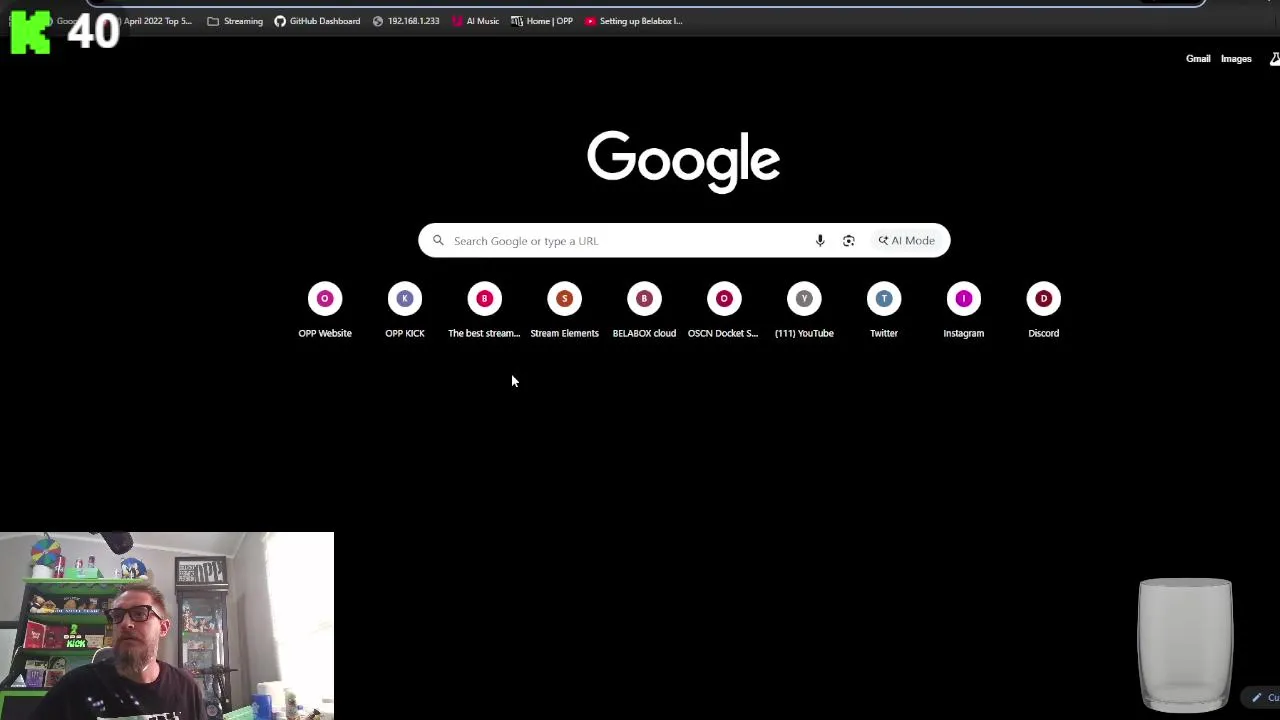The width and height of the screenshot is (1280, 720).
Task: Open the Streaming bookmarks folder
Action: [x=235, y=21]
